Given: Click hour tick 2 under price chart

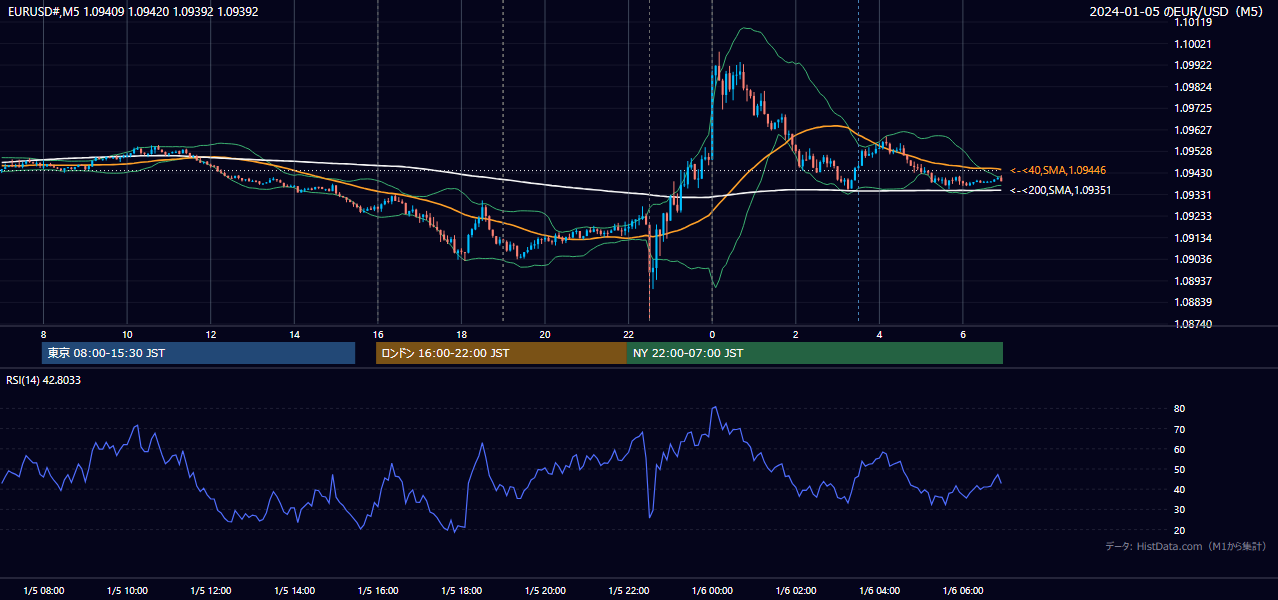Looking at the screenshot, I should (x=796, y=334).
